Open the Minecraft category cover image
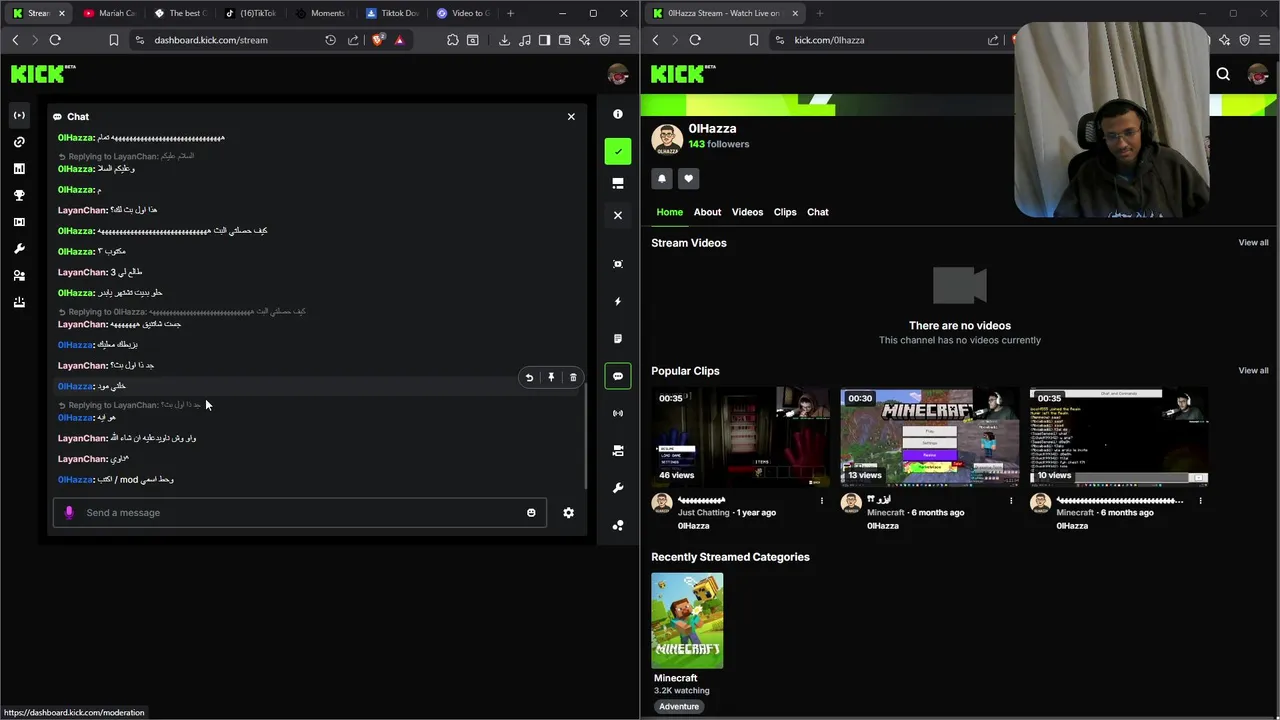1280x720 pixels. pos(687,620)
